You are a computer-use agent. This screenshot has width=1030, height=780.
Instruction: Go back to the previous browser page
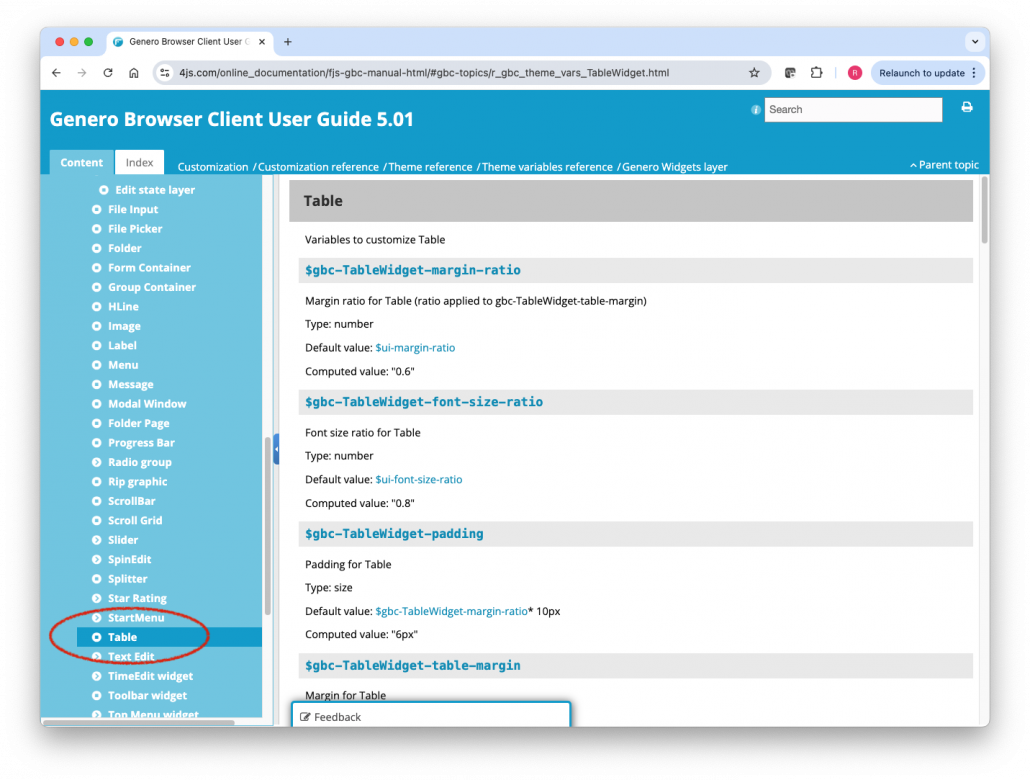coord(56,73)
